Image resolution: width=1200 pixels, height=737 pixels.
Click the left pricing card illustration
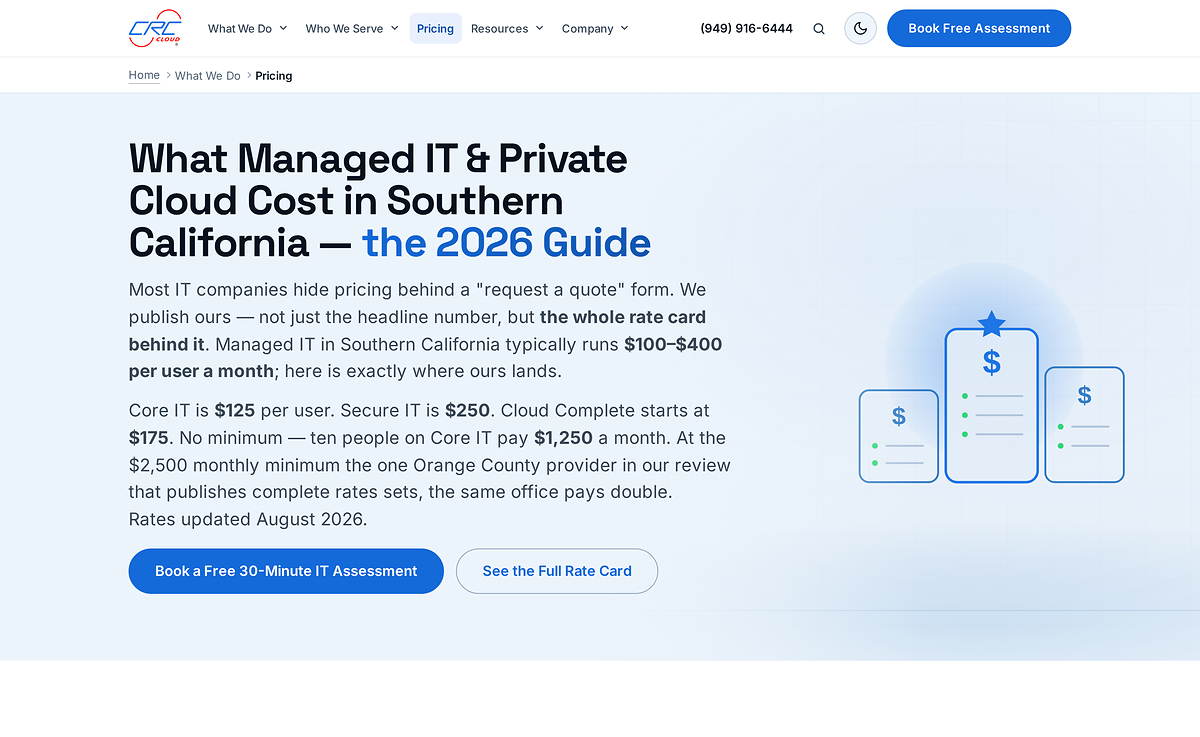click(x=899, y=436)
